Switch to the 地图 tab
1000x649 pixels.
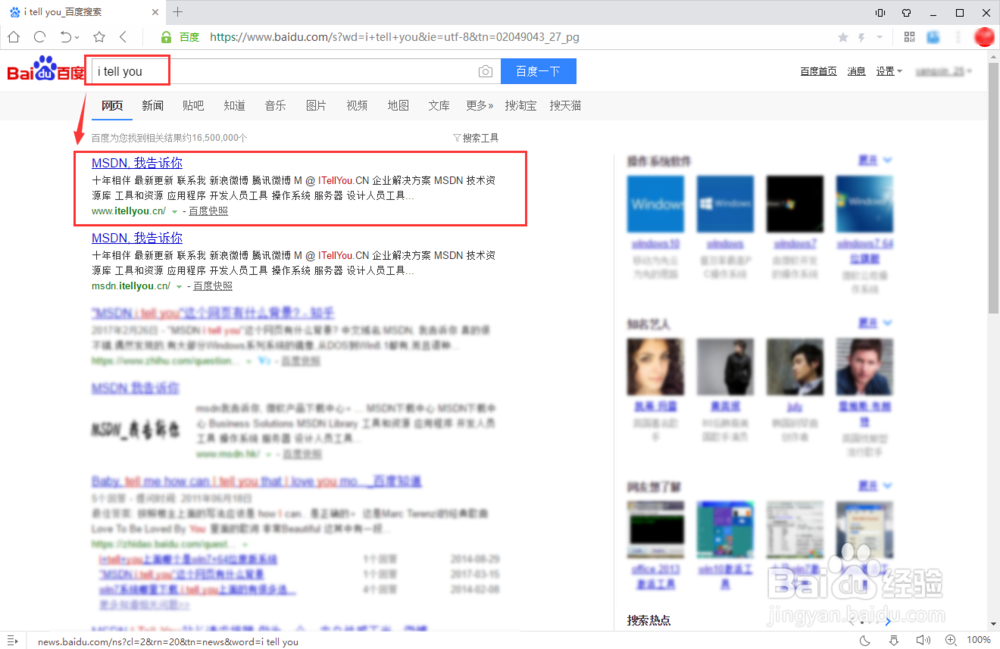tap(398, 106)
